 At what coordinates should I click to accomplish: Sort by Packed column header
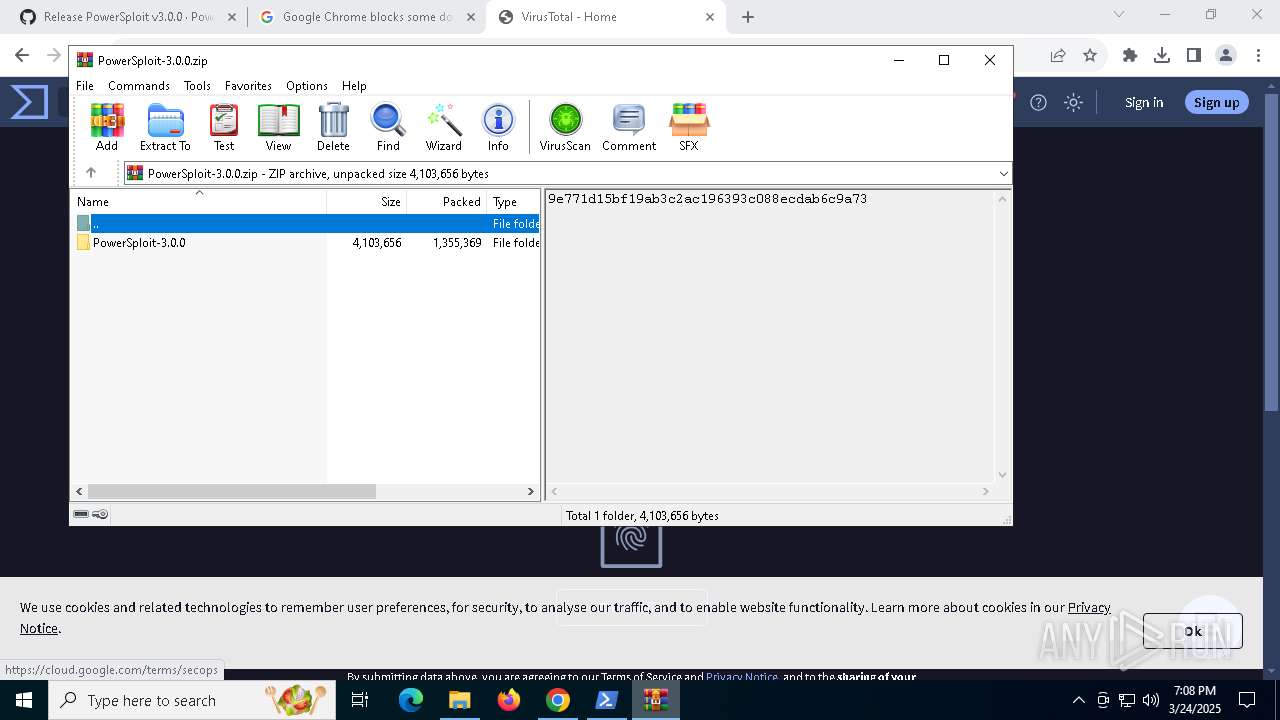click(447, 201)
